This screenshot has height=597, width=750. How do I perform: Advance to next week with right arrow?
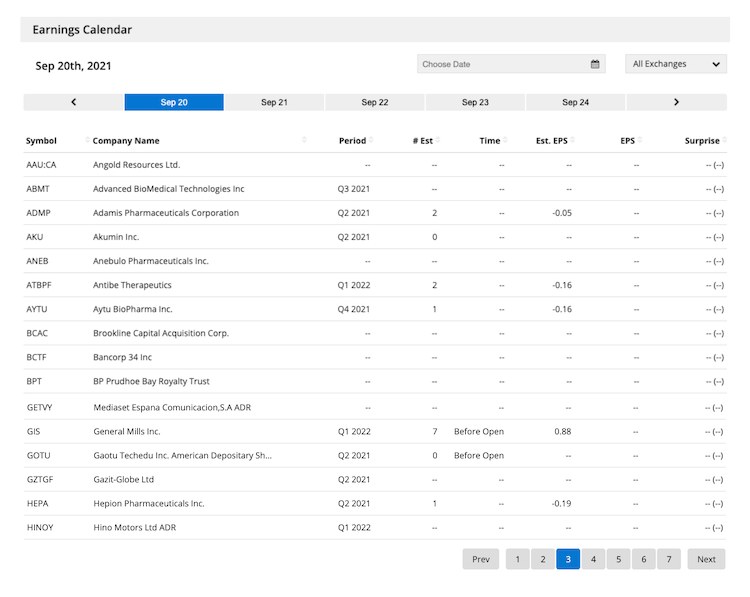pyautogui.click(x=676, y=102)
